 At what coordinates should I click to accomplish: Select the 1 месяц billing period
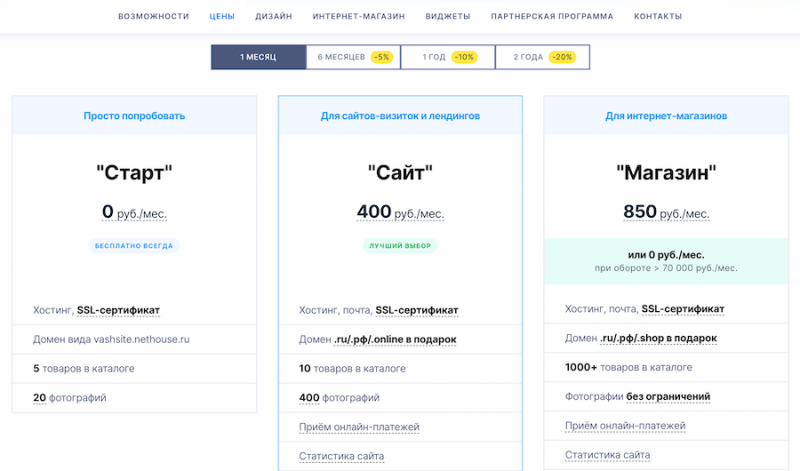[x=258, y=57]
